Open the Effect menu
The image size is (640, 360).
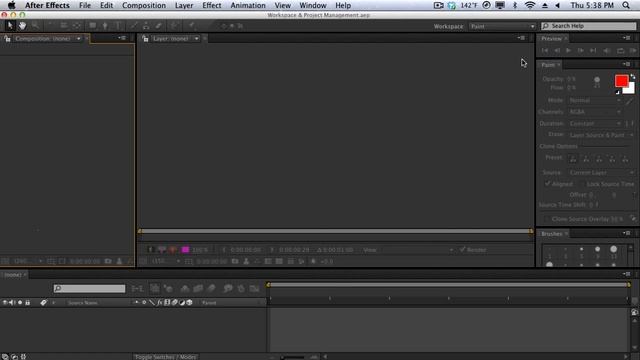pyautogui.click(x=211, y=5)
